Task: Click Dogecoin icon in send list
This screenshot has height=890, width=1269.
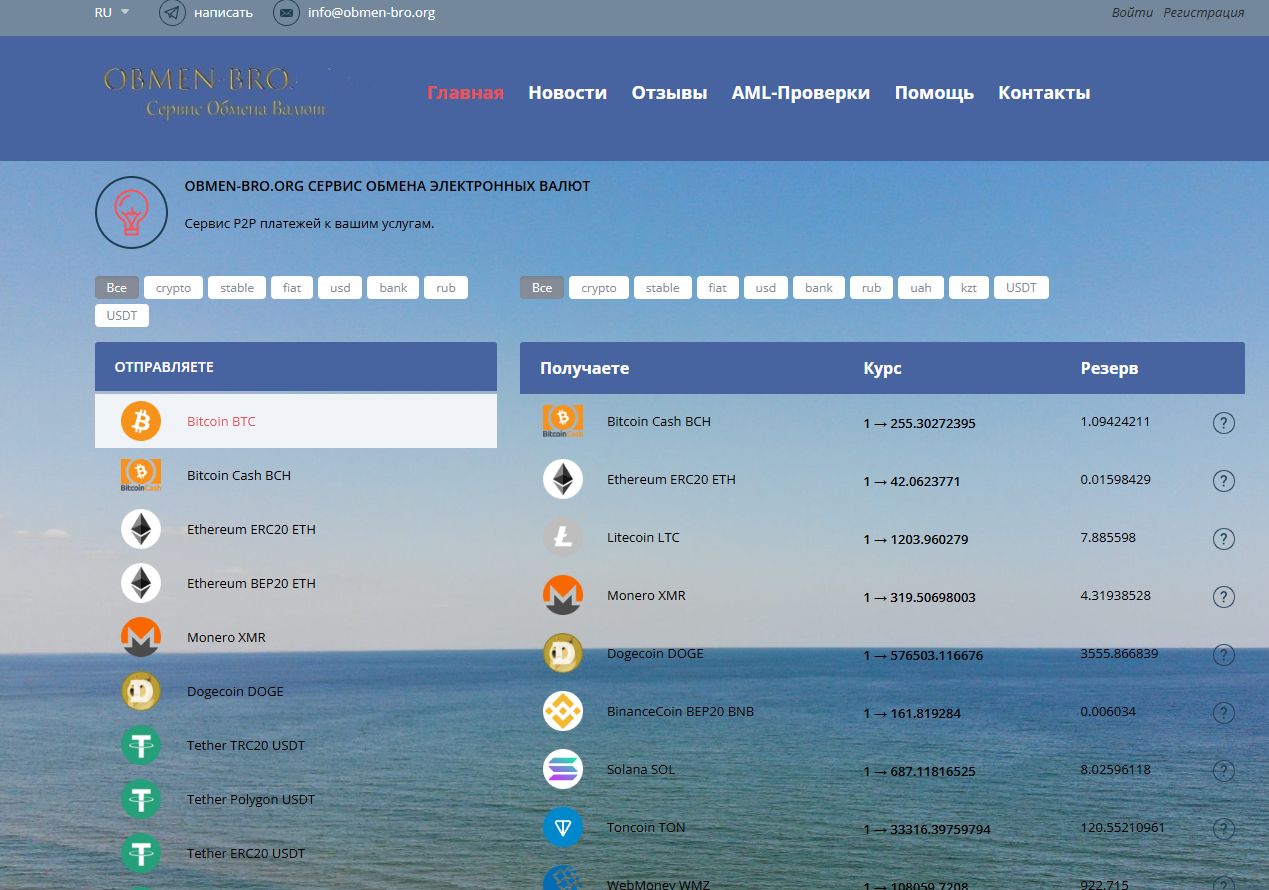Action: tap(141, 691)
